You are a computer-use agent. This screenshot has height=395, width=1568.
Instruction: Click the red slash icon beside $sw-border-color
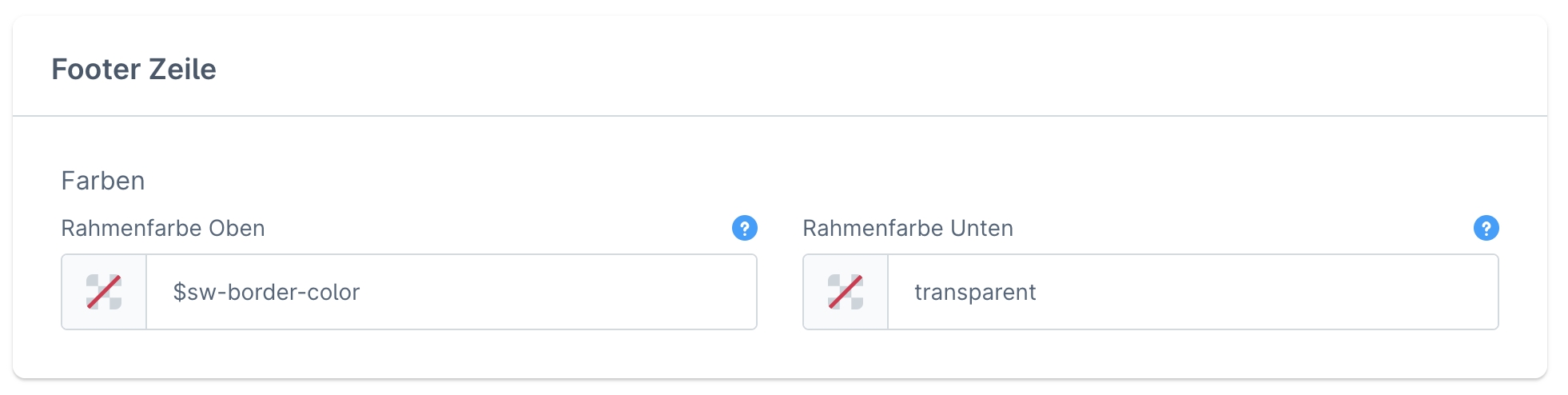click(104, 292)
